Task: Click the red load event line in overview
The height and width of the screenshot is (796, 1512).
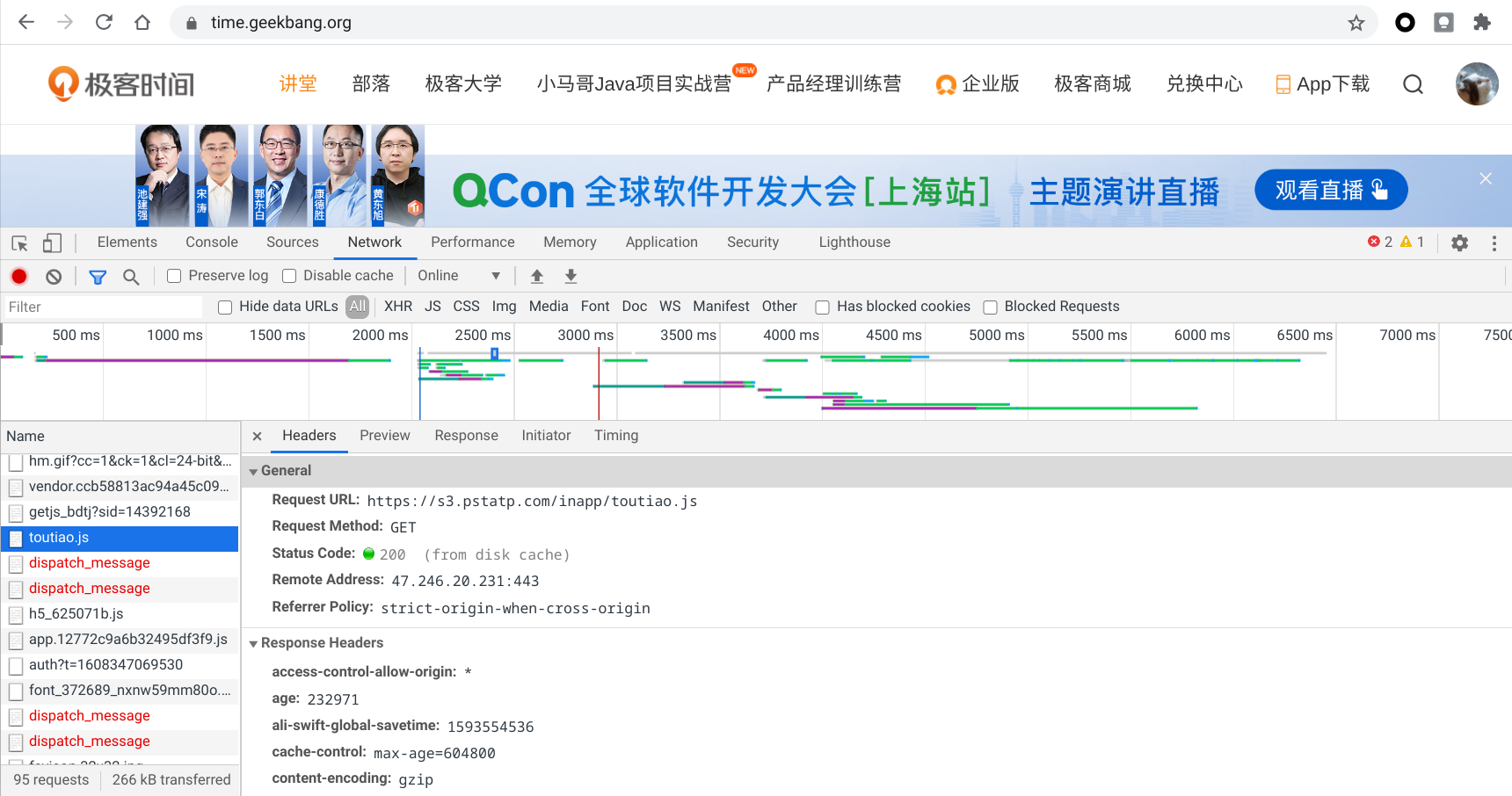Action: (x=599, y=383)
